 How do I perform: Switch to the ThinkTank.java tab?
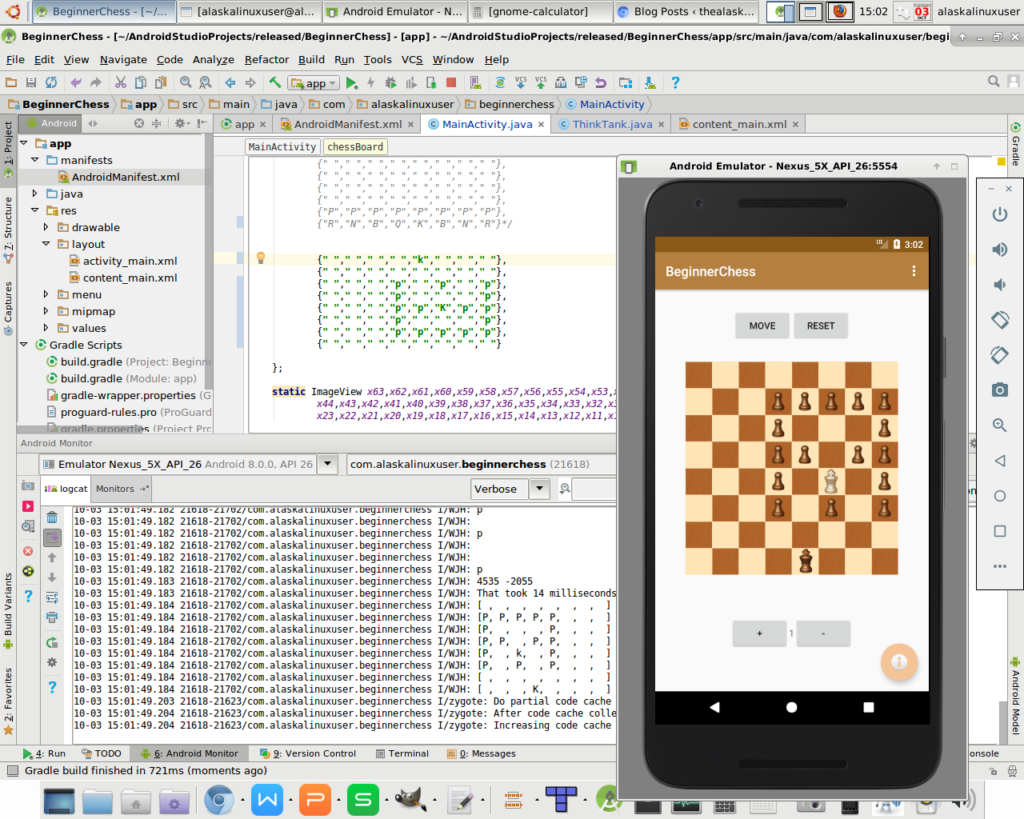pos(611,124)
